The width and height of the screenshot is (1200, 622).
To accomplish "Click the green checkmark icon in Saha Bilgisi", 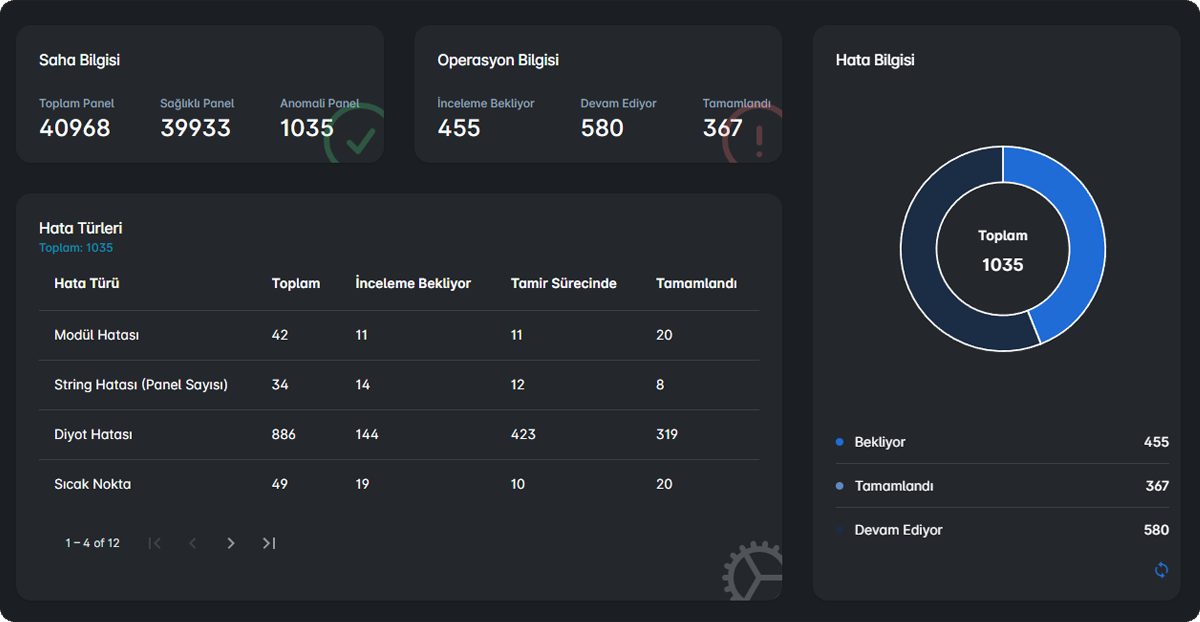I will point(354,136).
